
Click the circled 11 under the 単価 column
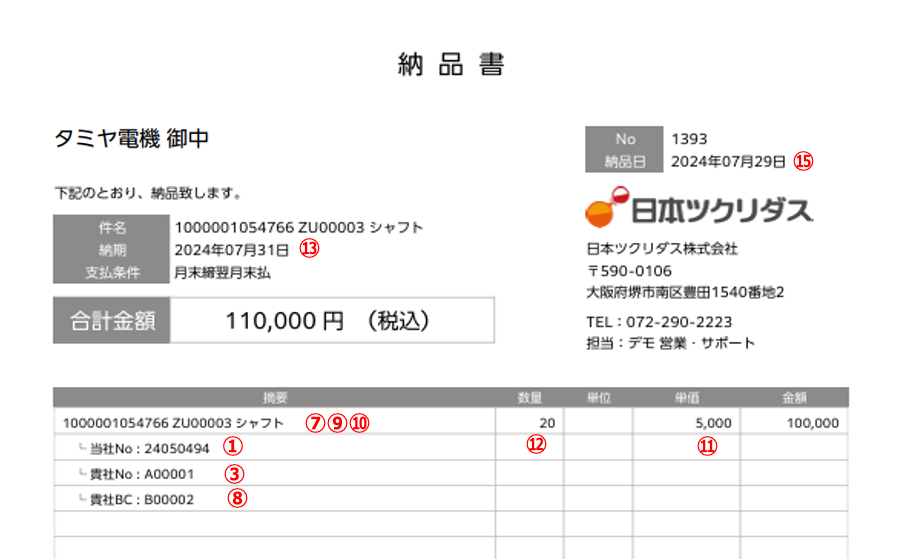coord(708,447)
